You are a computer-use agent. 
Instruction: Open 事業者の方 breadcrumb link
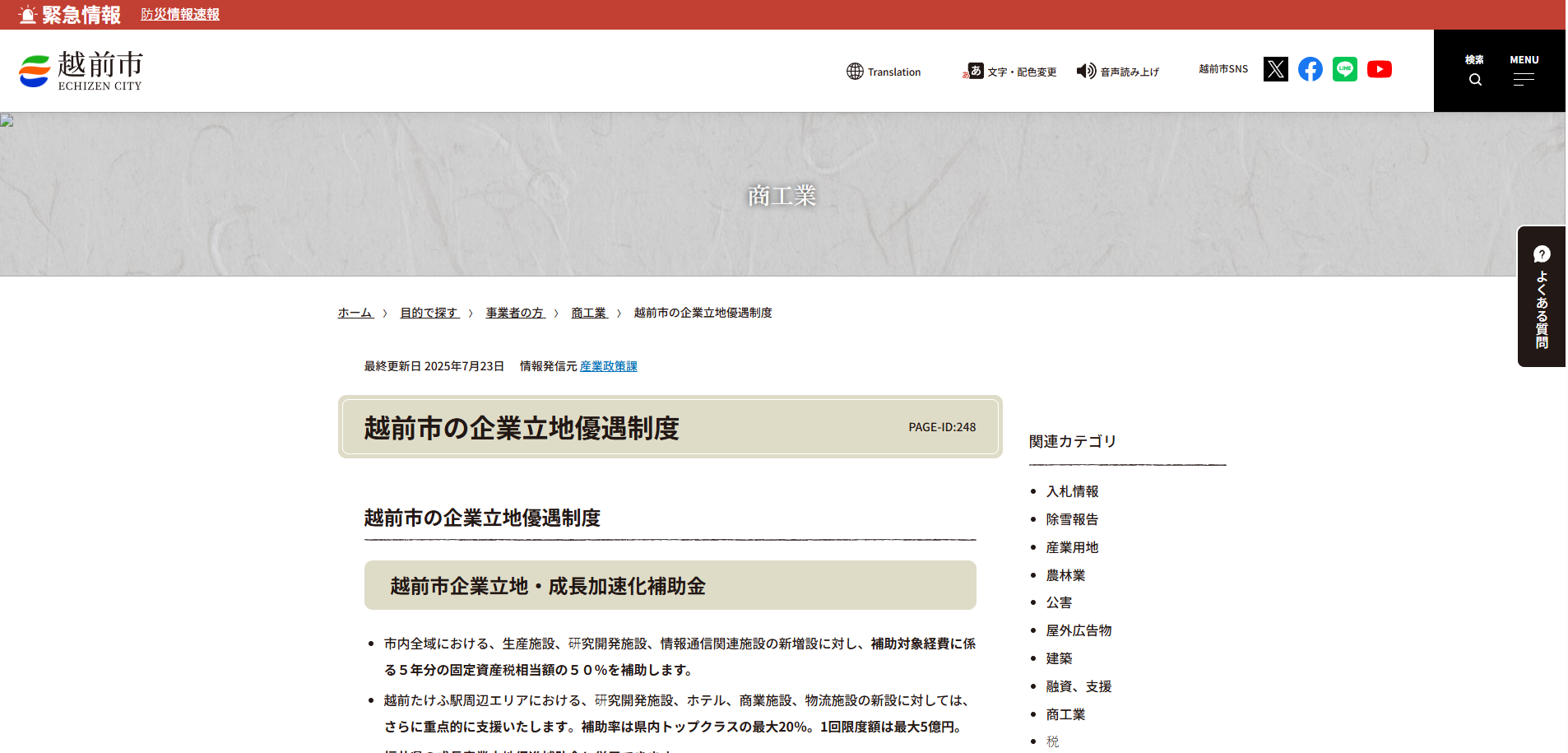pos(516,313)
